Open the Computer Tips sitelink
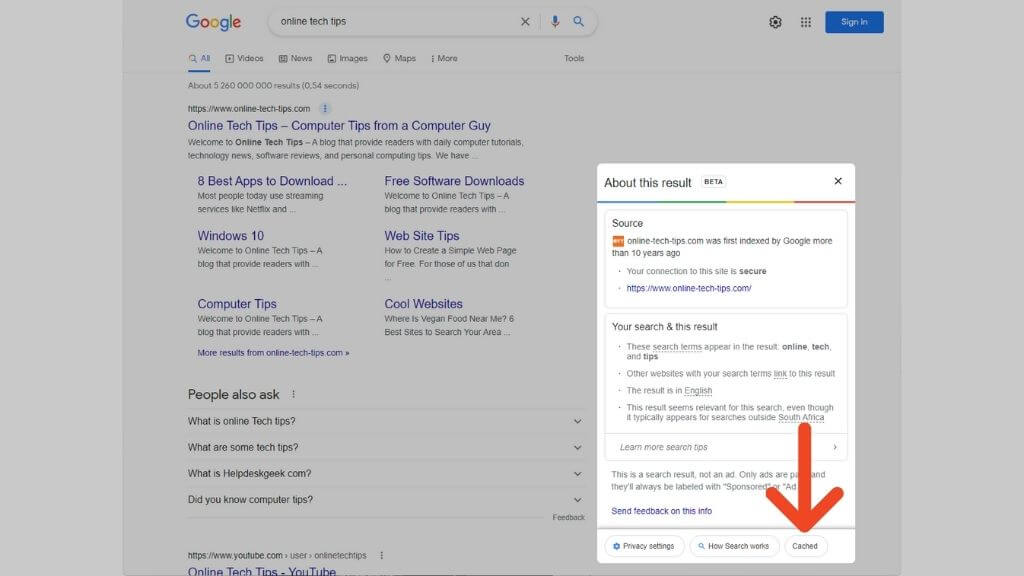 [237, 304]
